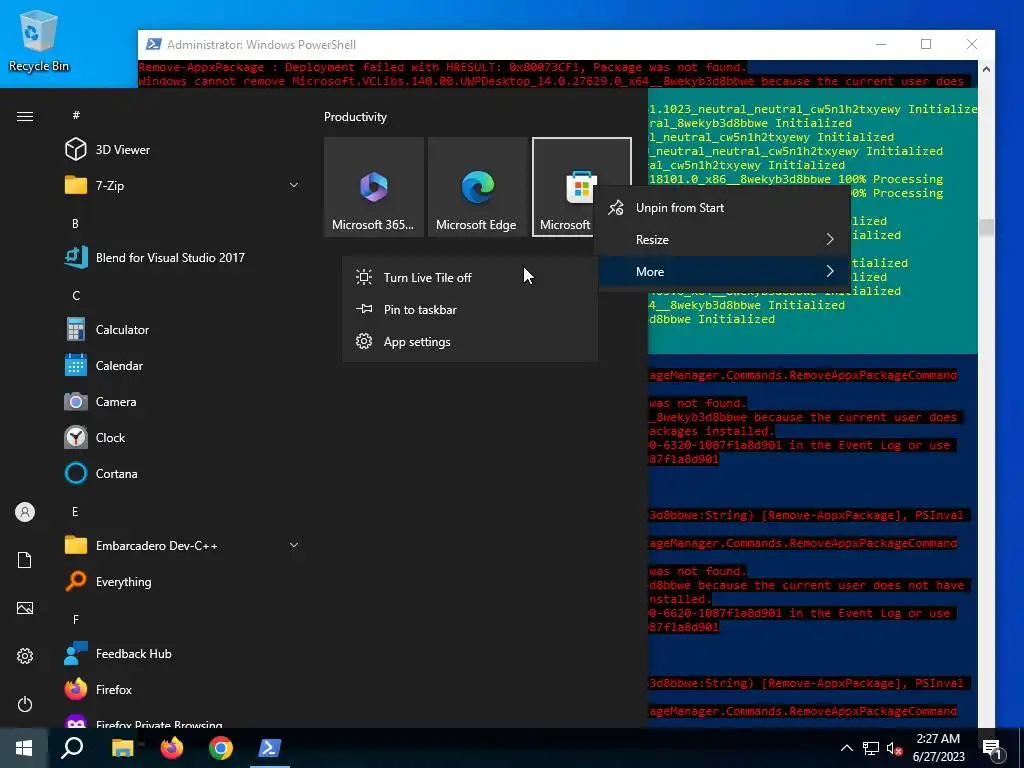This screenshot has height=768, width=1024.
Task: Show hidden tray icons
Action: 846,748
